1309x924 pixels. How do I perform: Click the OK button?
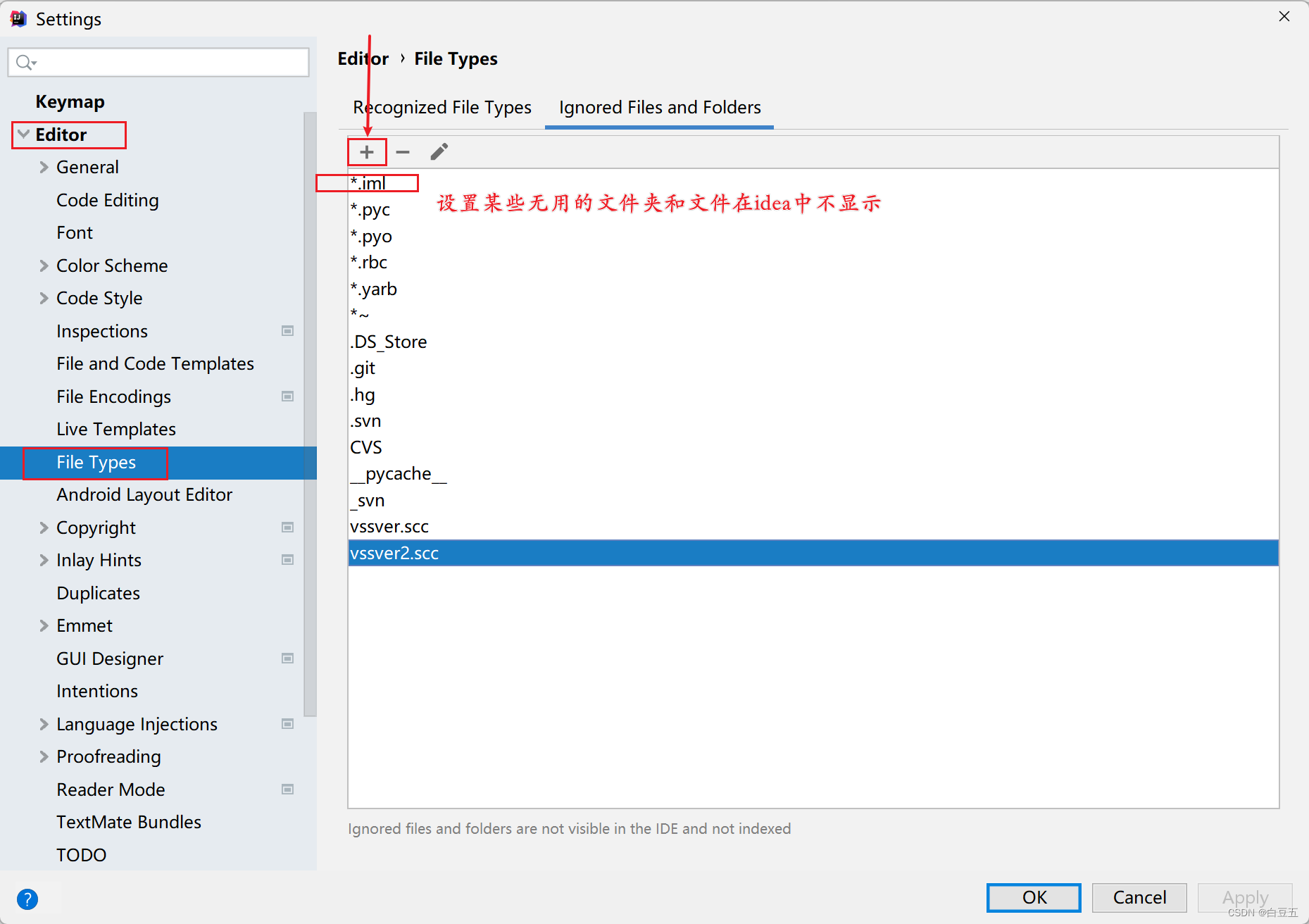click(x=1034, y=897)
